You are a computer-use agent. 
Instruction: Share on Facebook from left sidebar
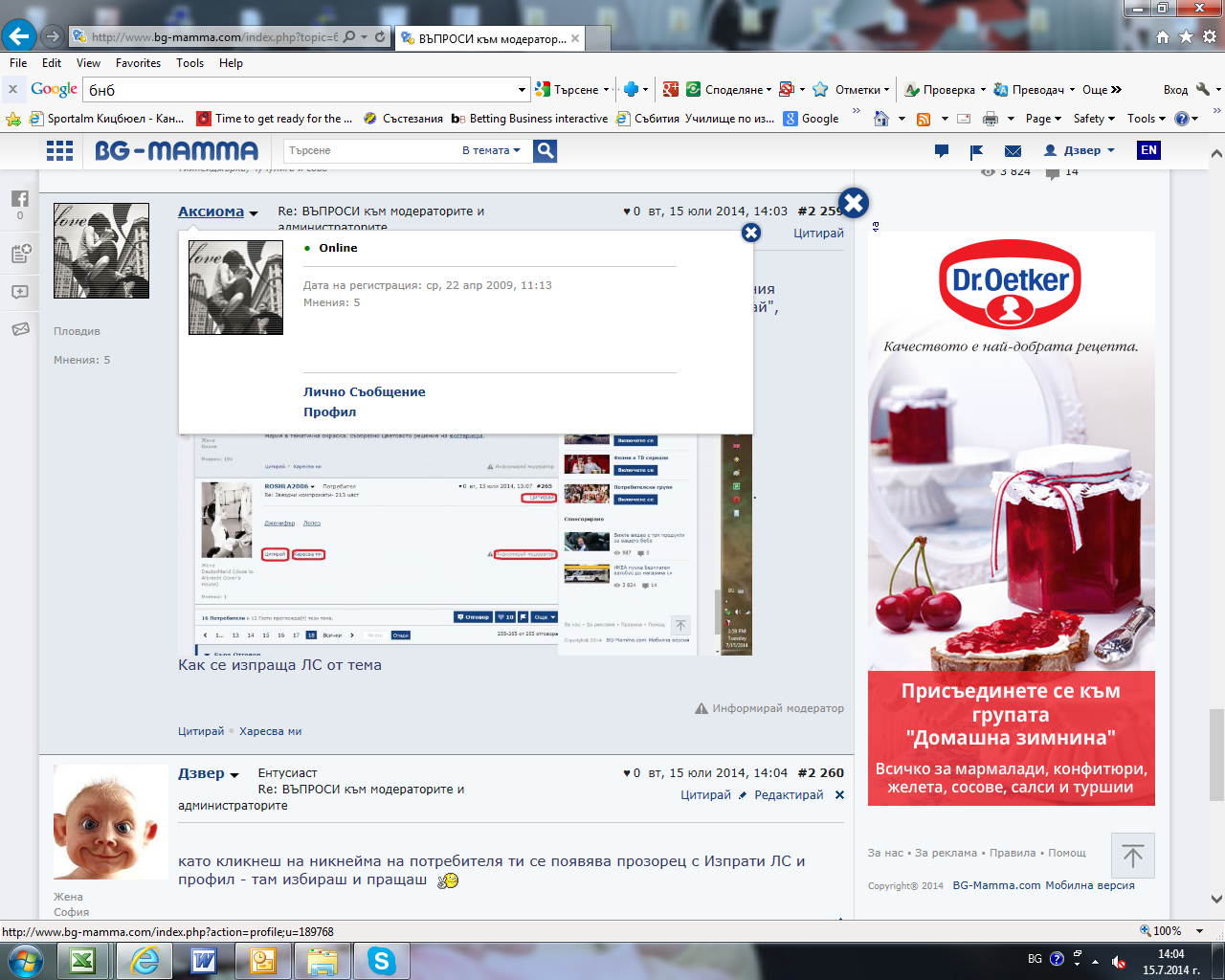pyautogui.click(x=20, y=199)
